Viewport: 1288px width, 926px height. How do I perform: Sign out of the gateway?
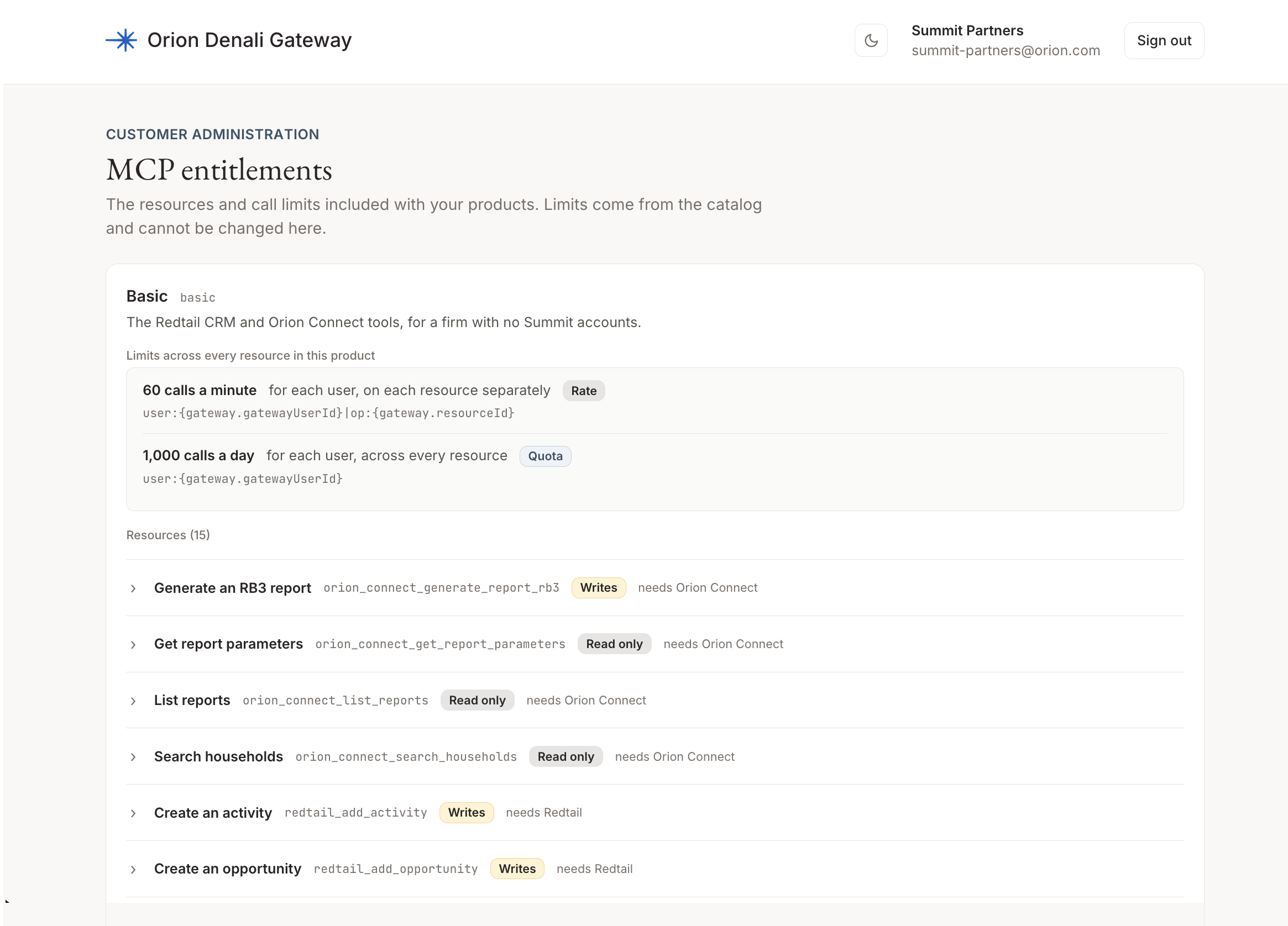click(1164, 40)
